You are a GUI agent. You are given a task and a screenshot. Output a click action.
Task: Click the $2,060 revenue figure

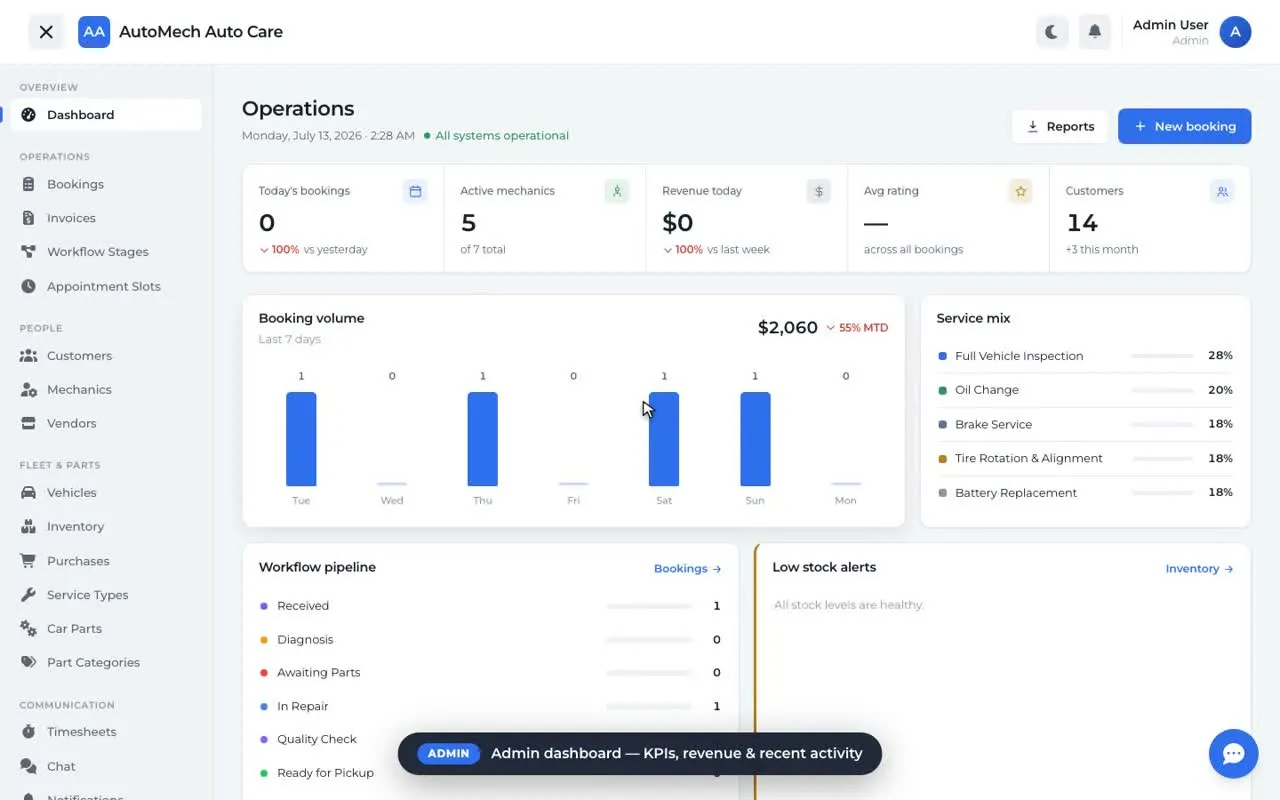point(788,327)
